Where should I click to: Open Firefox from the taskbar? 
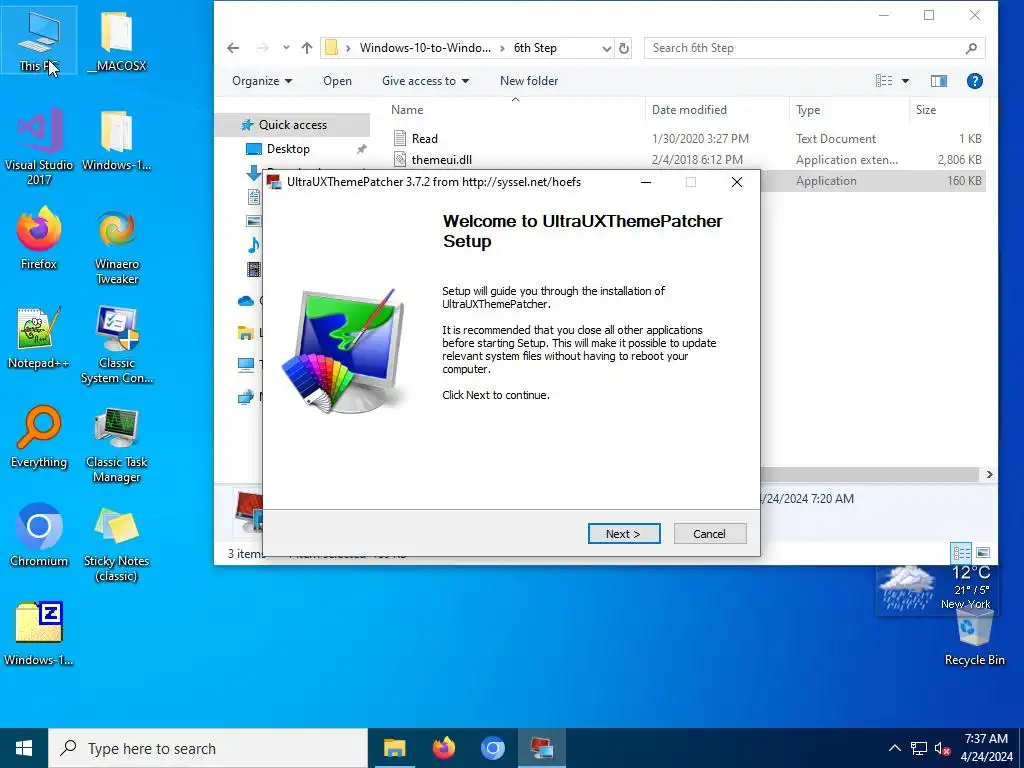(x=444, y=748)
